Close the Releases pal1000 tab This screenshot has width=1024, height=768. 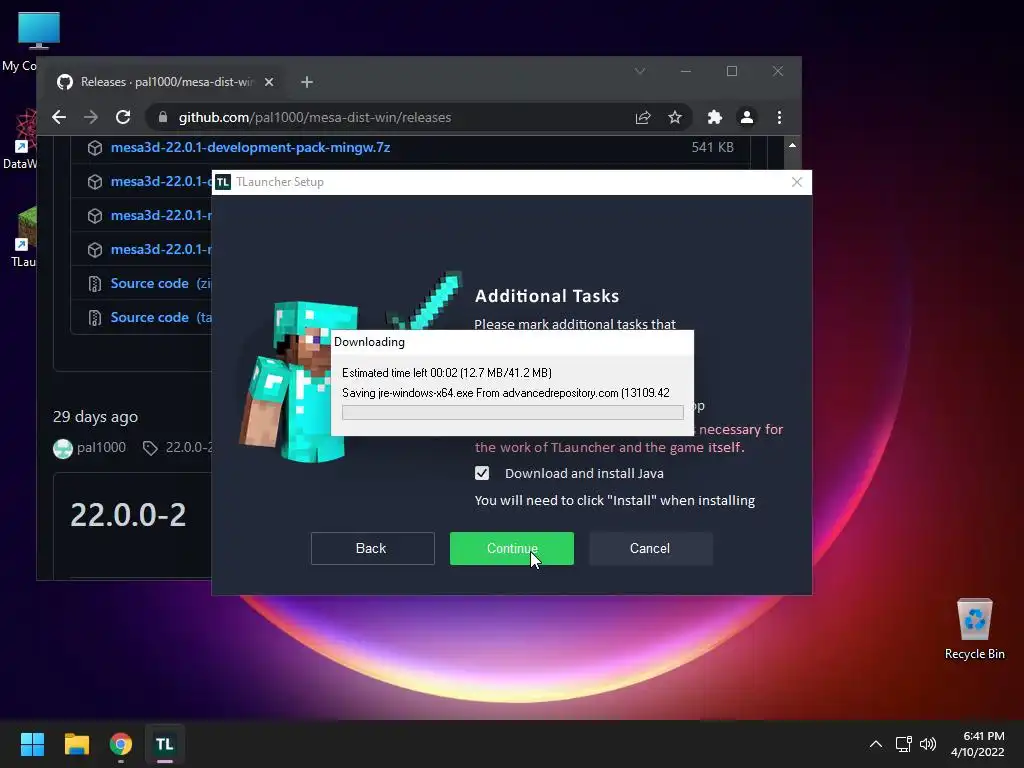[x=269, y=82]
